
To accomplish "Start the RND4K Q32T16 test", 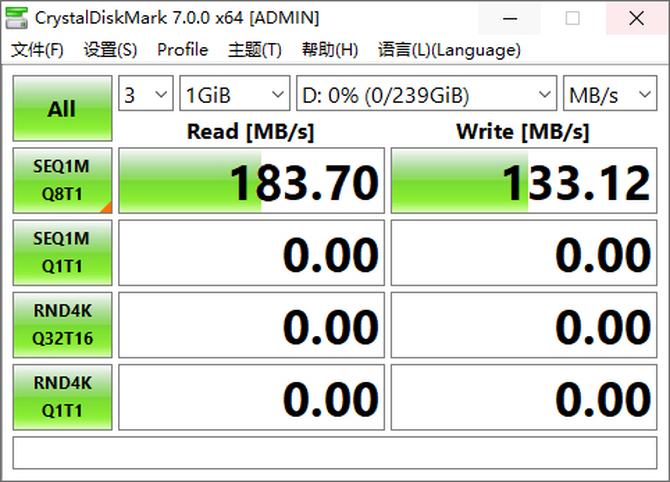I will (x=62, y=325).
